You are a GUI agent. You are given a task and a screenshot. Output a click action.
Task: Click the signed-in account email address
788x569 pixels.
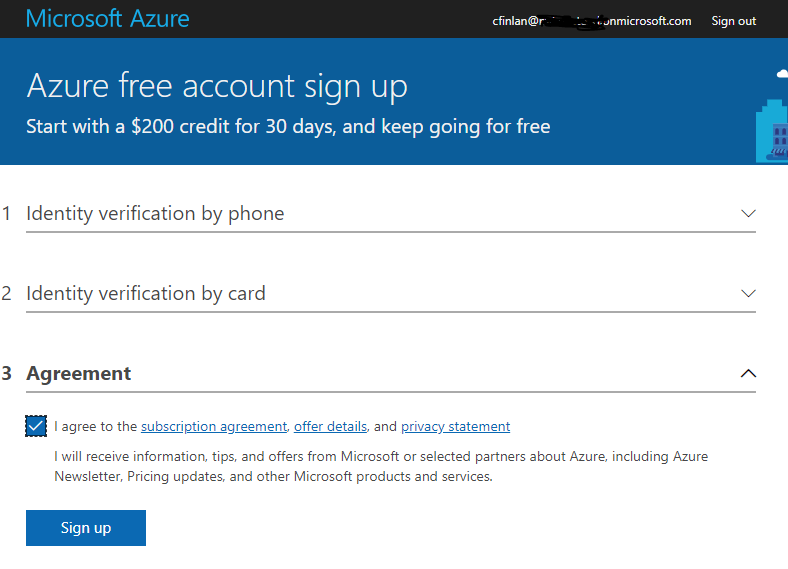[592, 21]
